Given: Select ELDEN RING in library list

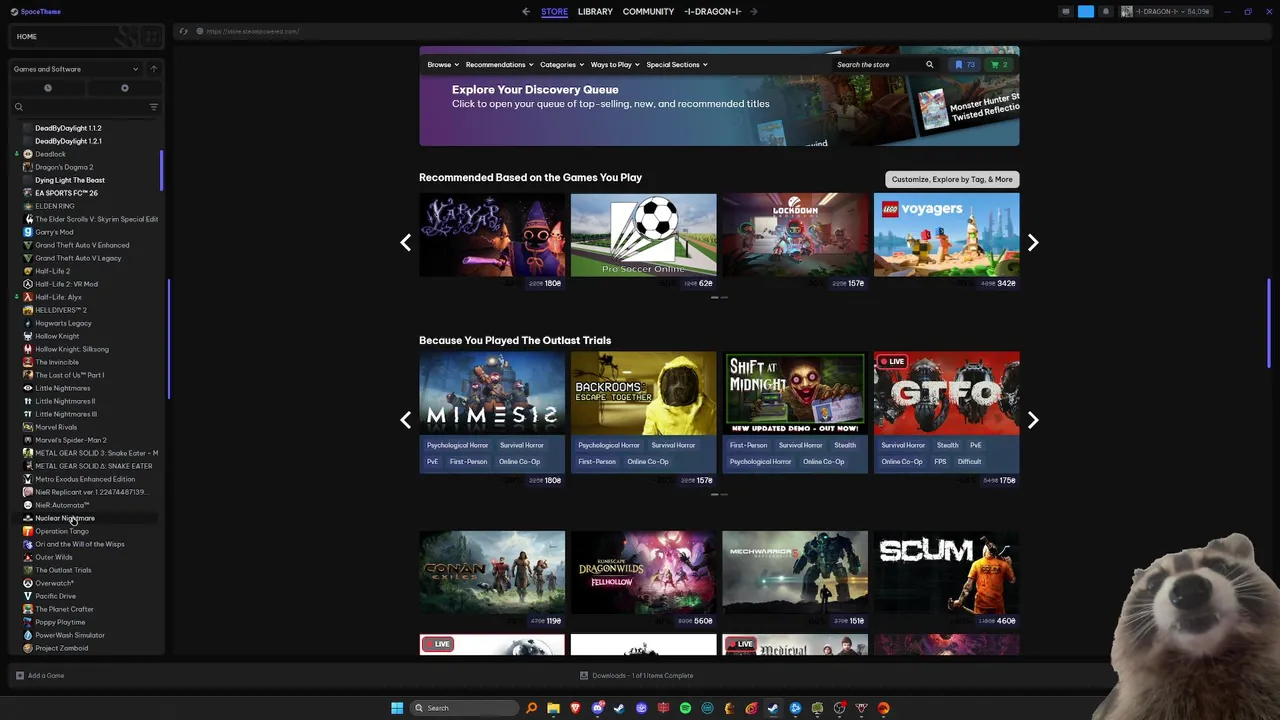Looking at the screenshot, I should pos(55,206).
